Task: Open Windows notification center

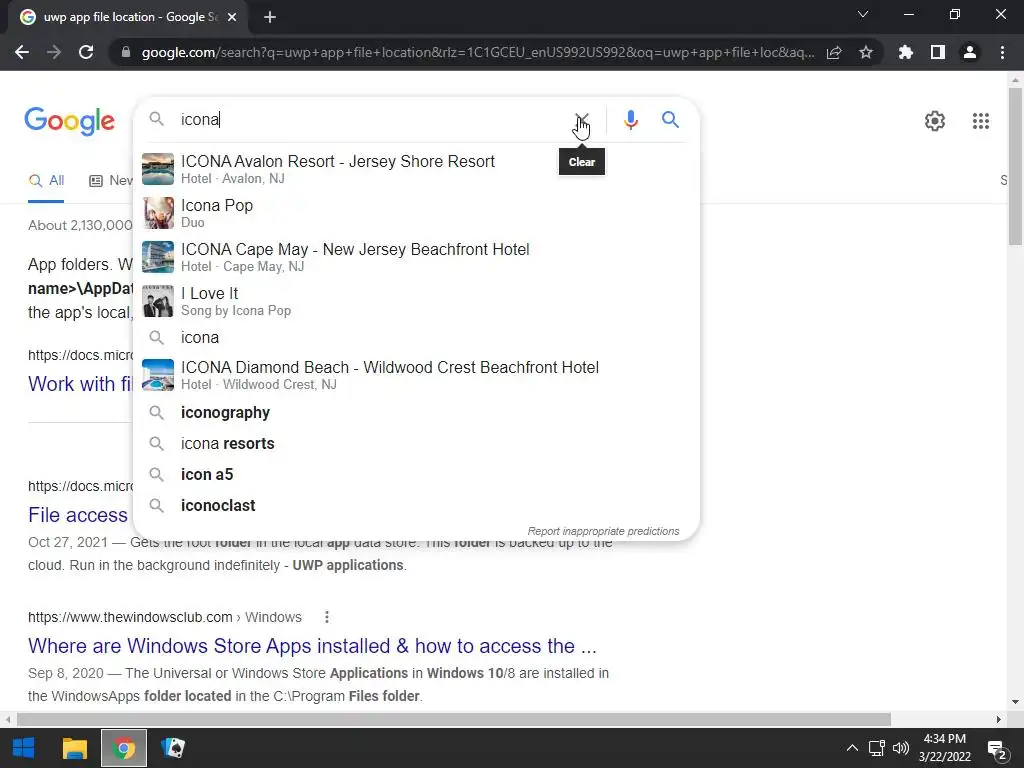Action: pyautogui.click(x=997, y=749)
